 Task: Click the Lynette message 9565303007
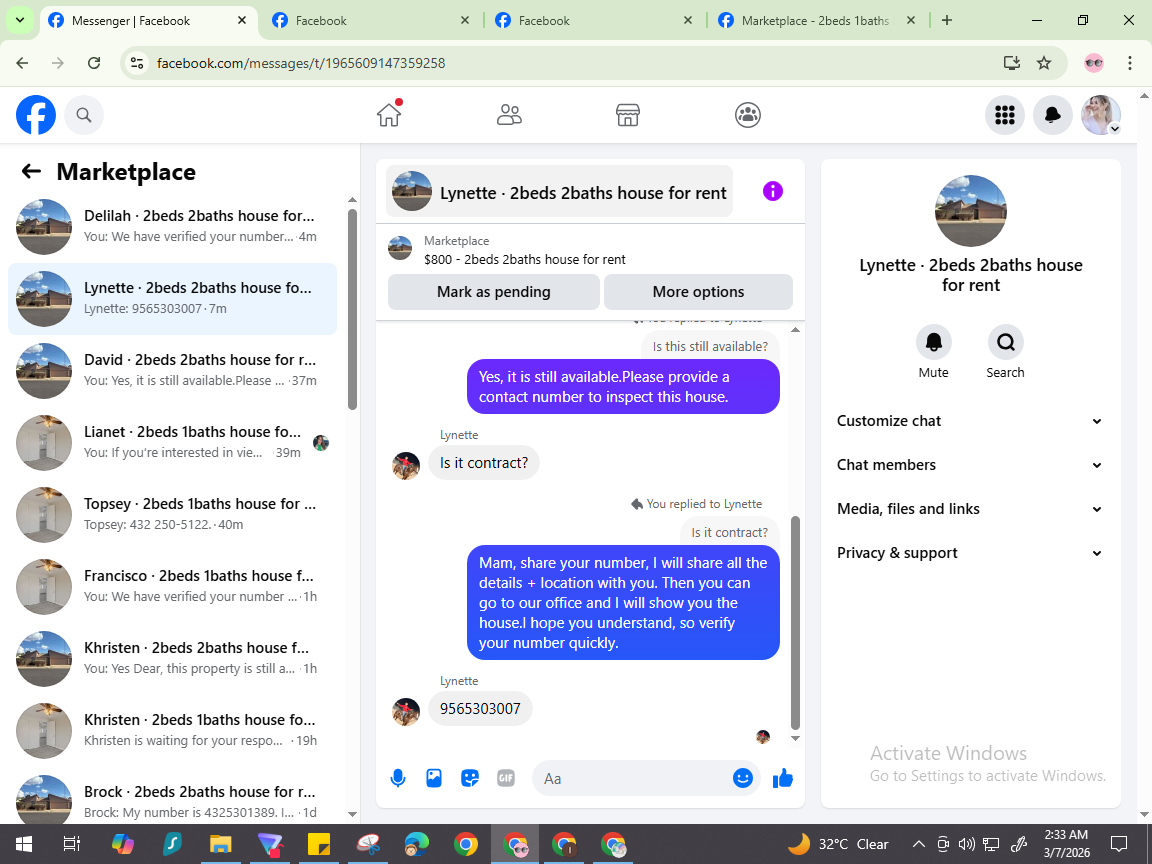tap(480, 708)
